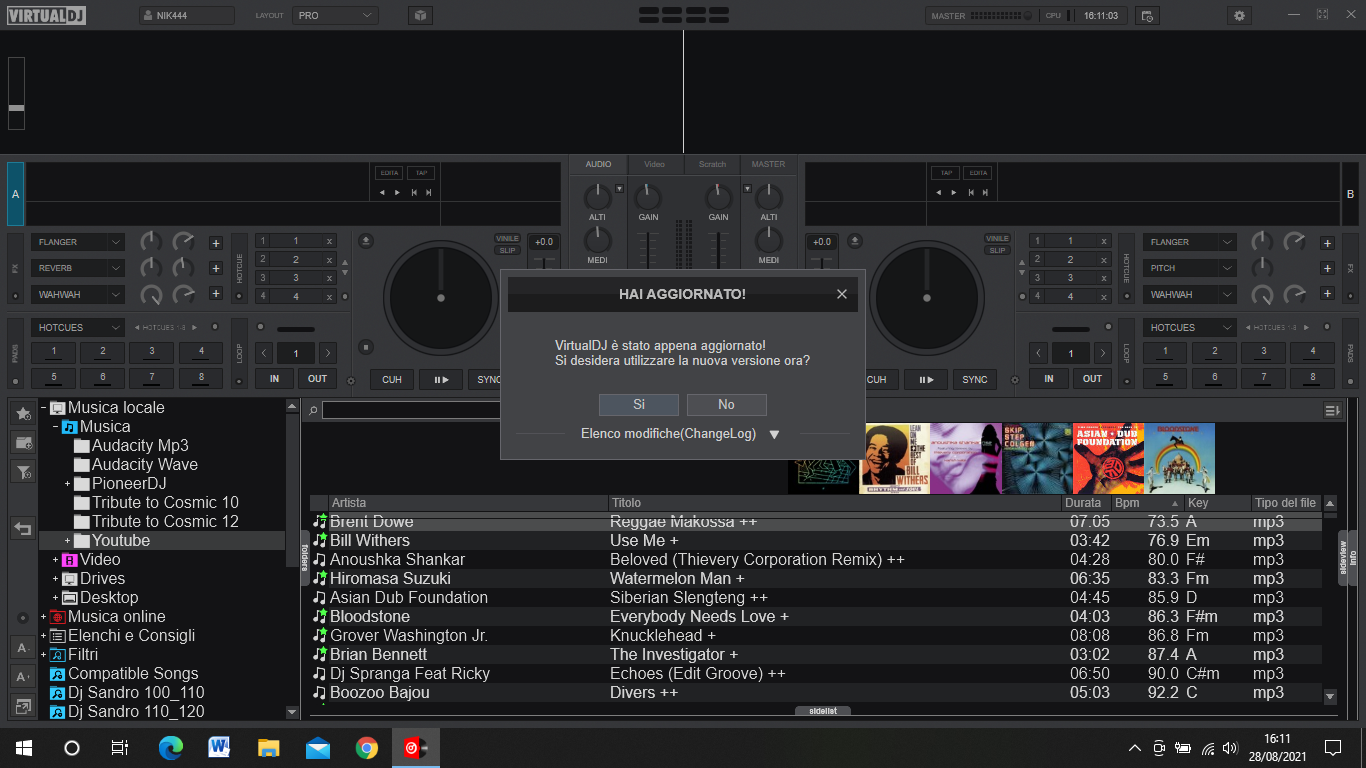
Task: Click the add filter folder icon in browser sidebar
Action: click(23, 472)
